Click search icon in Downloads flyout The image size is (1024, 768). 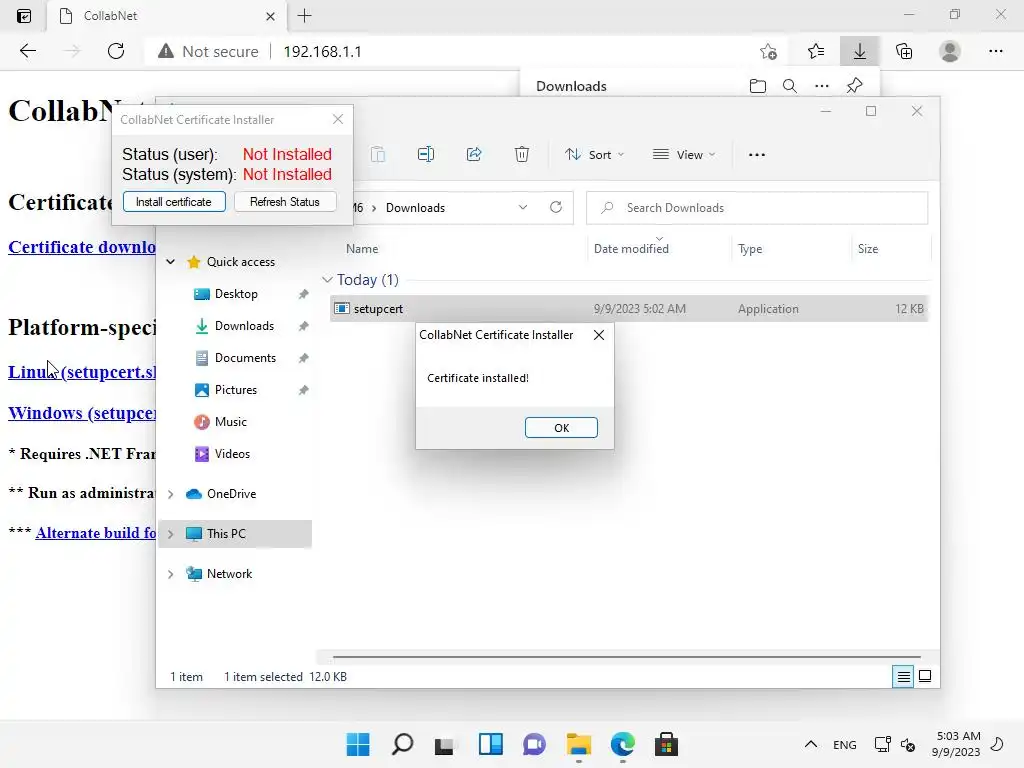pyautogui.click(x=790, y=86)
